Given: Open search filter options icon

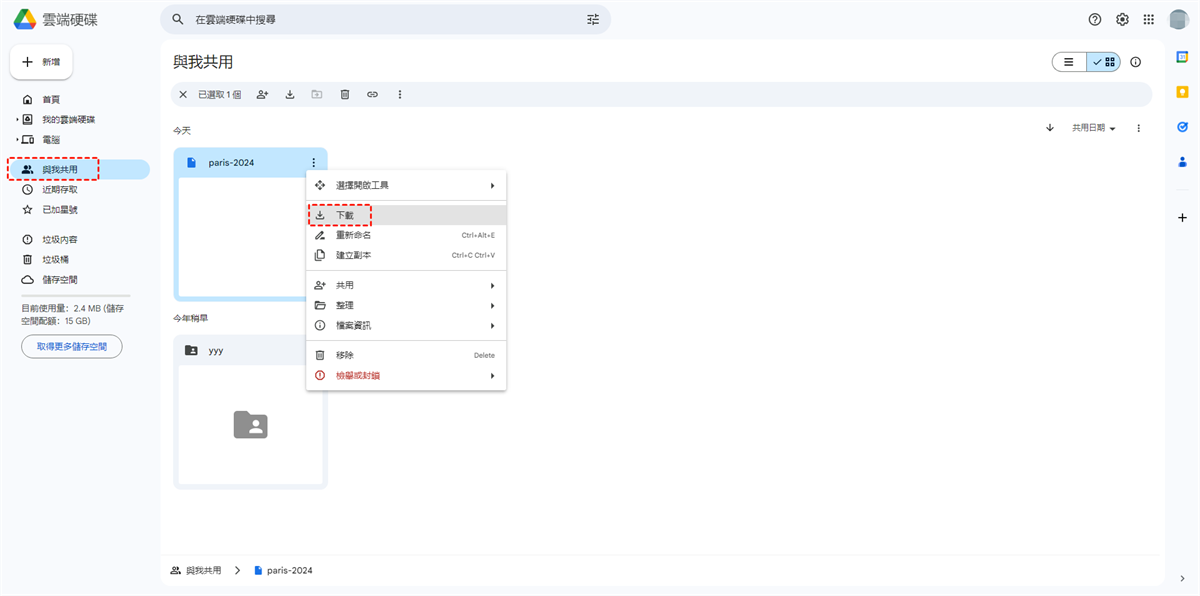Looking at the screenshot, I should (593, 19).
